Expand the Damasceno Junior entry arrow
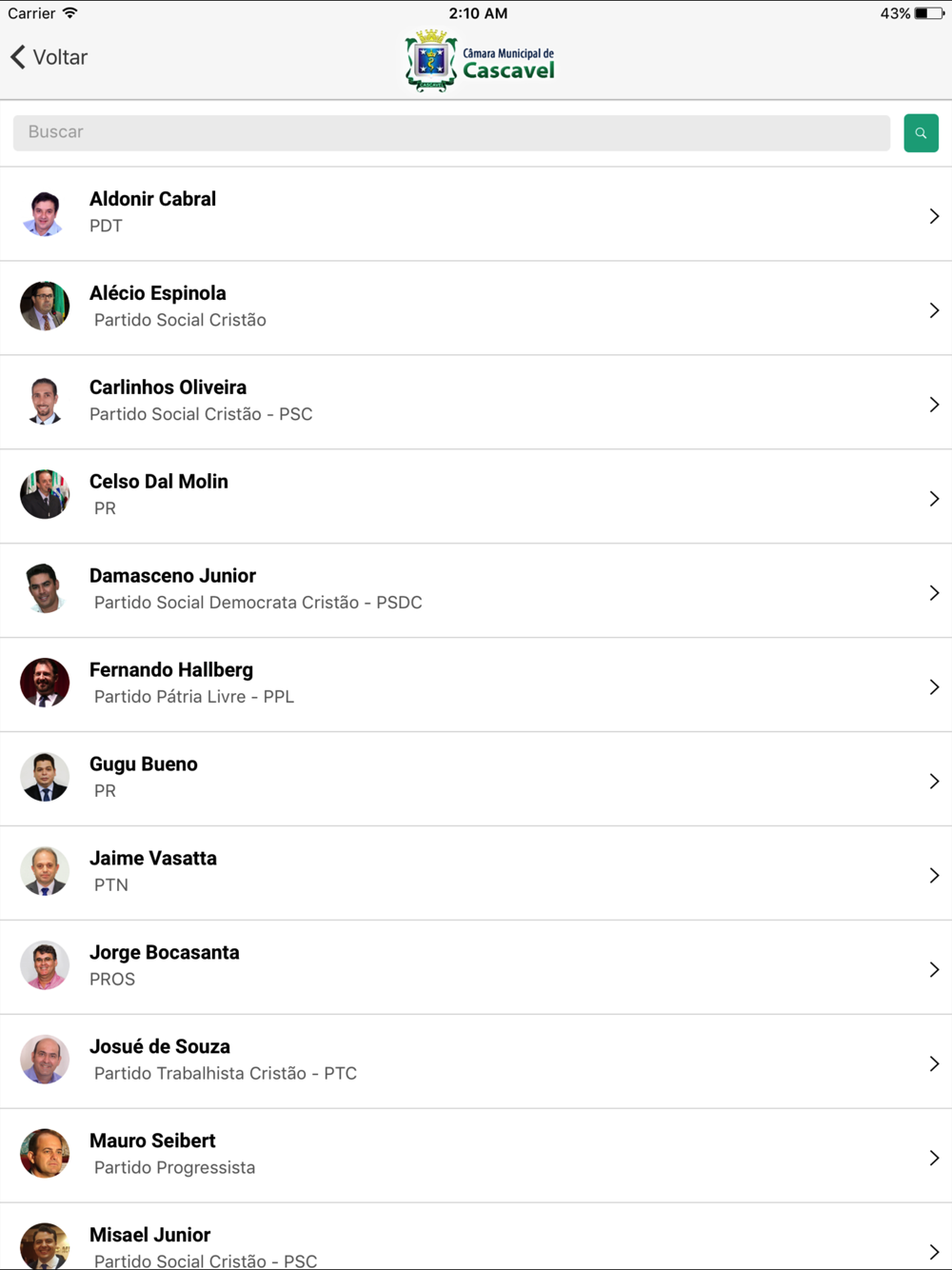 934,593
